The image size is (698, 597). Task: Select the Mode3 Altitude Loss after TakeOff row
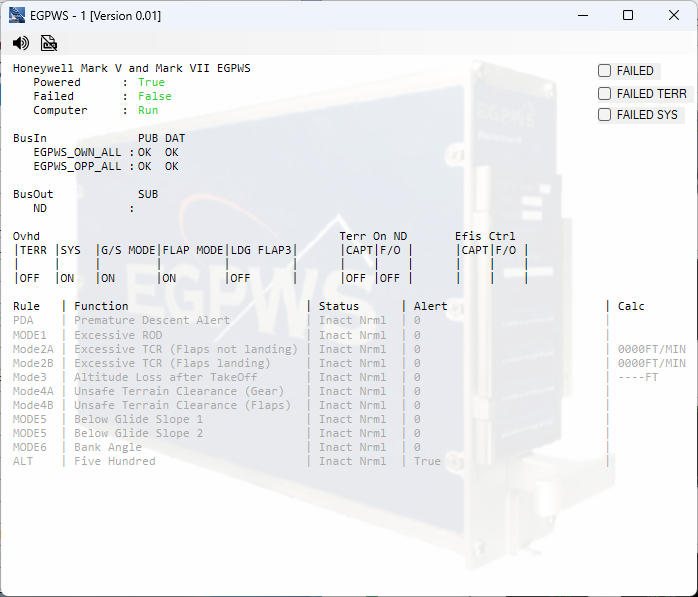tap(165, 377)
